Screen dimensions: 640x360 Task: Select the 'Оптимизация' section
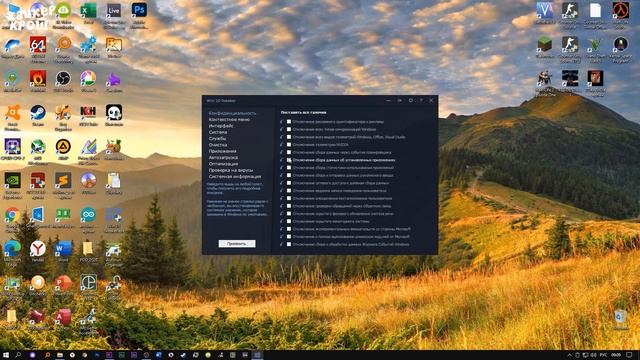223,164
